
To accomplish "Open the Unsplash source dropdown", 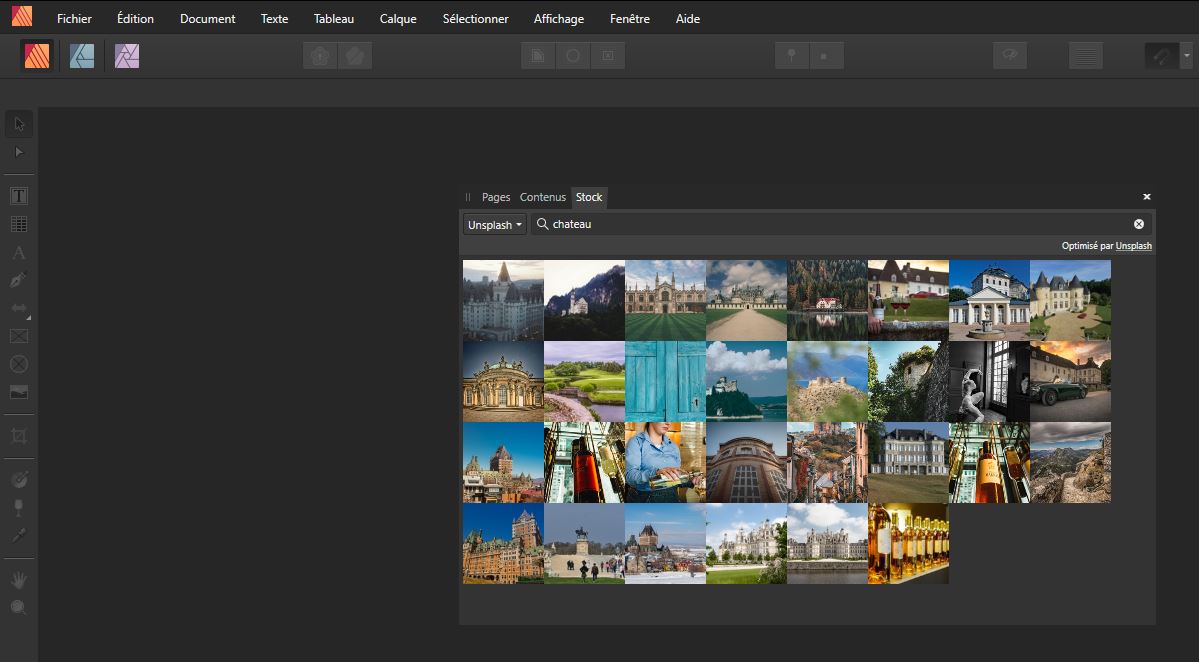I will [495, 224].
